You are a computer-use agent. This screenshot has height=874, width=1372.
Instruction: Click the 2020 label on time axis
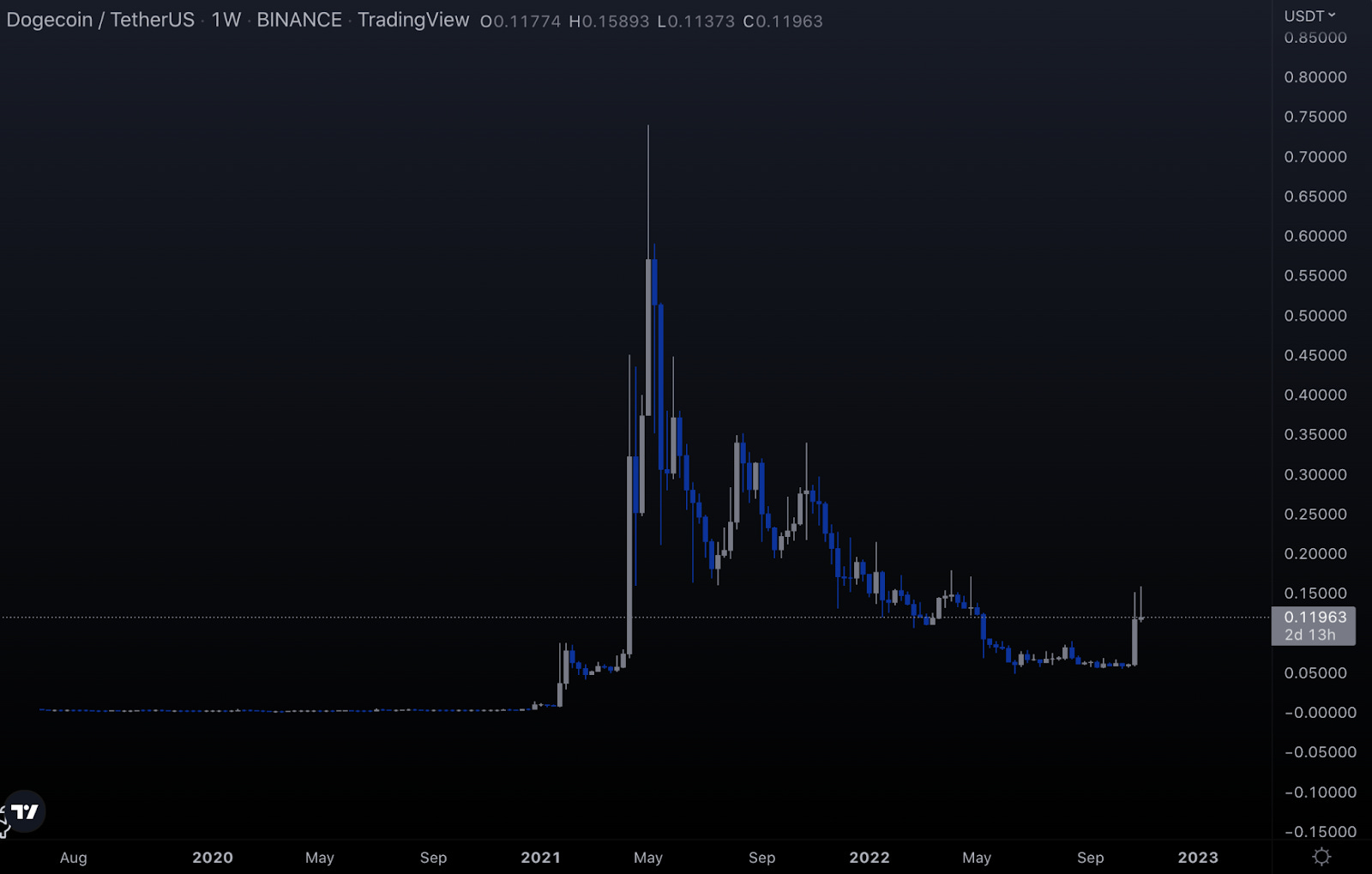213,858
